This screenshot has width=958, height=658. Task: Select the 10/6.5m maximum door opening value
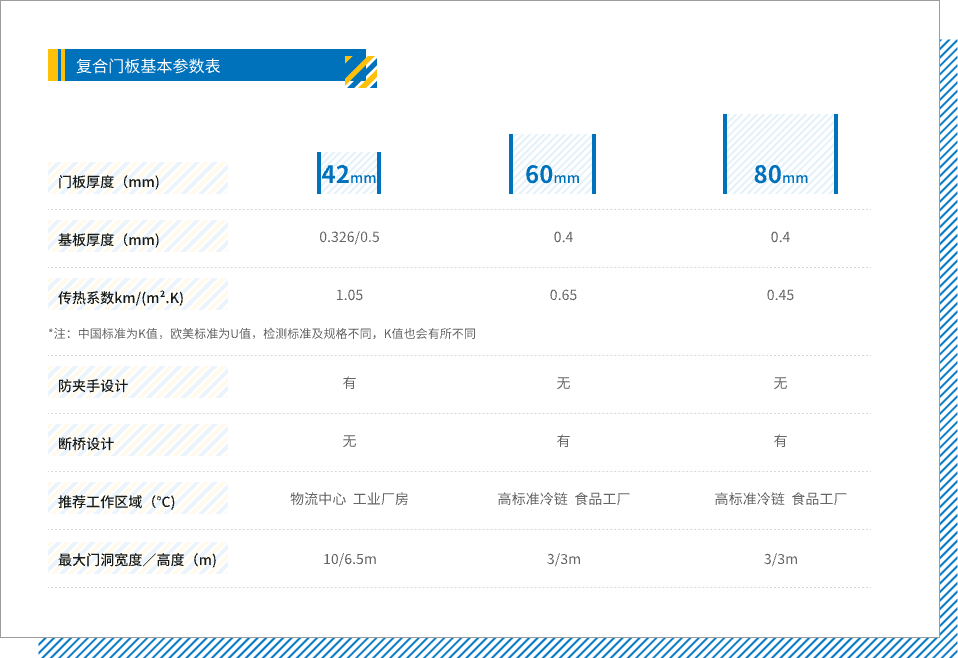[x=349, y=559]
